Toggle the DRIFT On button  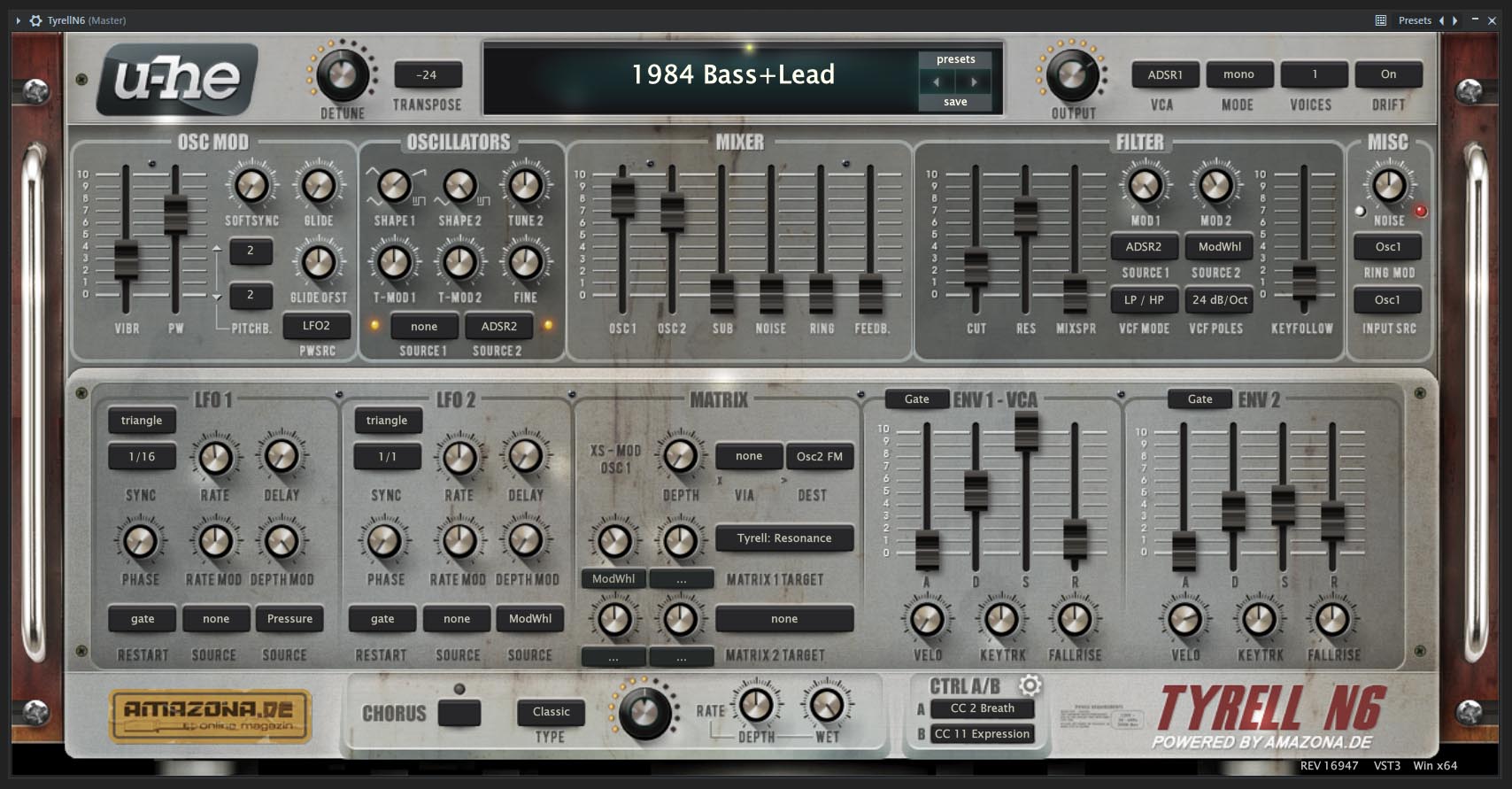(1388, 74)
